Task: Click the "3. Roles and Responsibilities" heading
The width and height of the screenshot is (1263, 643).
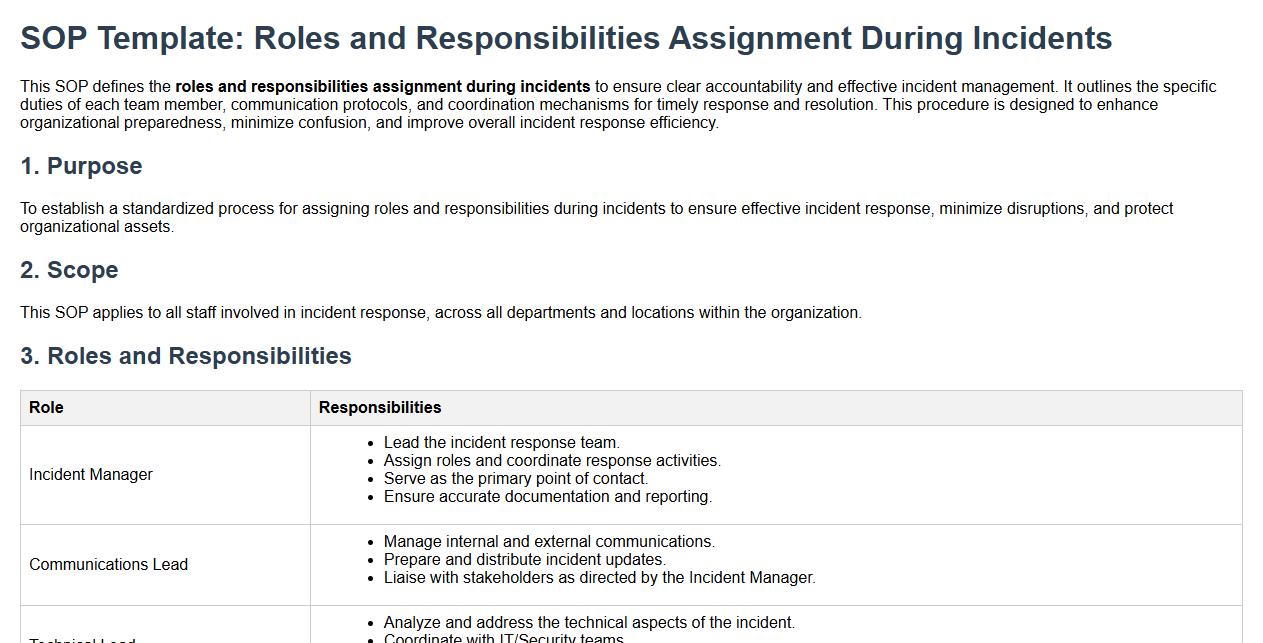Action: coord(186,356)
